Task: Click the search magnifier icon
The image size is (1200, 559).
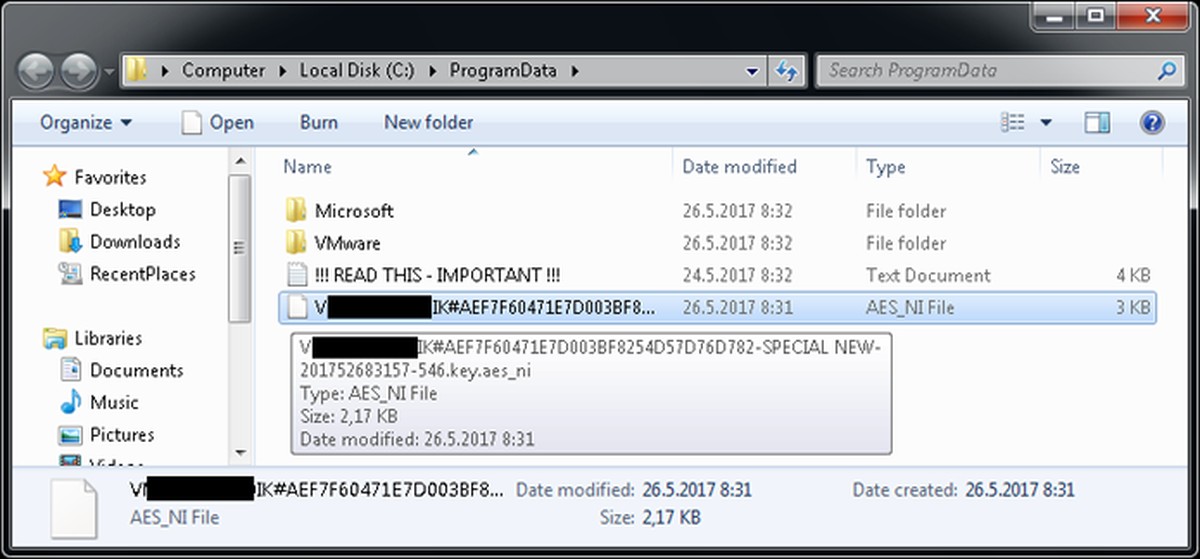Action: tap(1167, 71)
